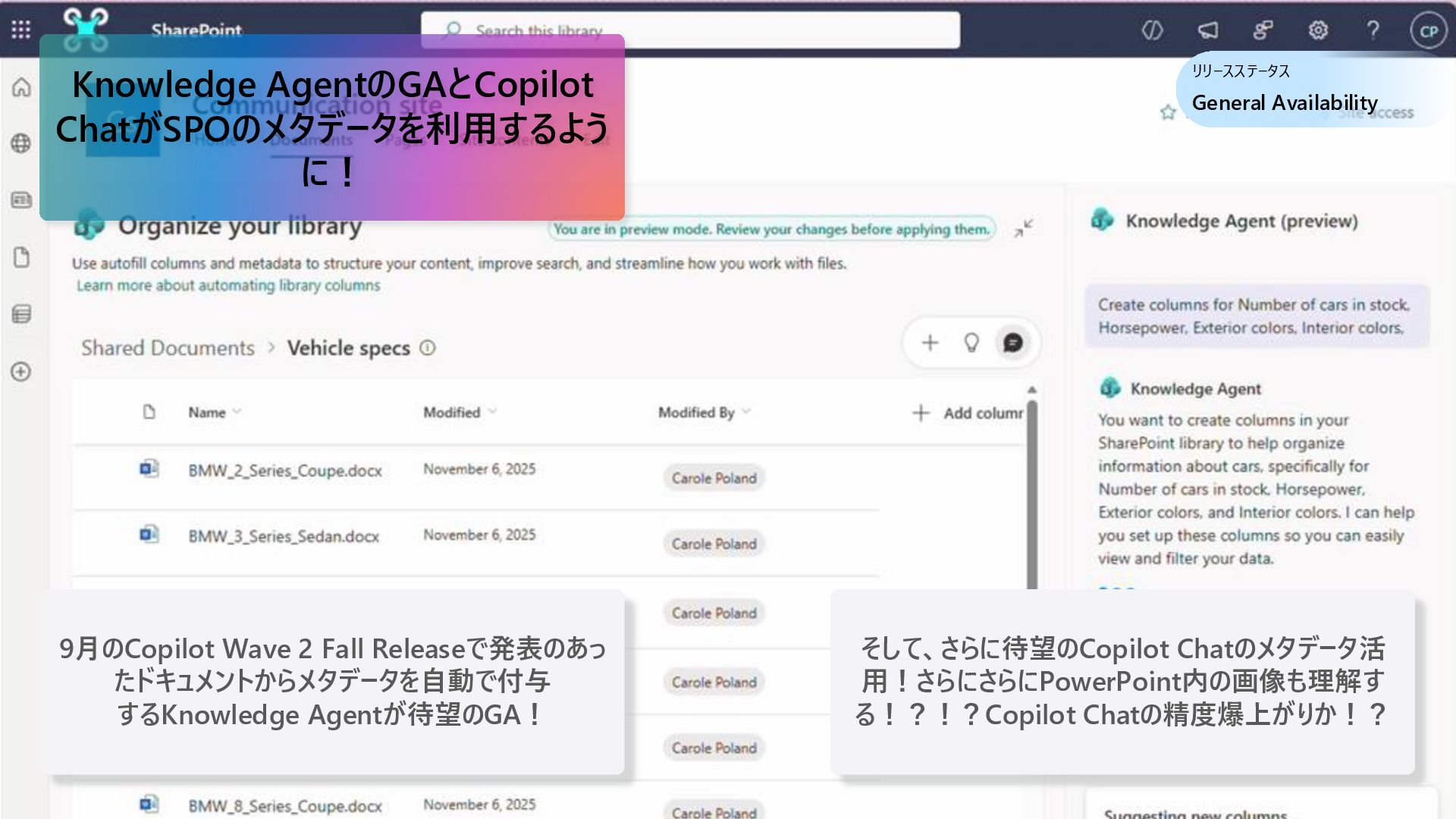Click the lightbulb suggestions icon
The height and width of the screenshot is (819, 1456).
[x=971, y=343]
